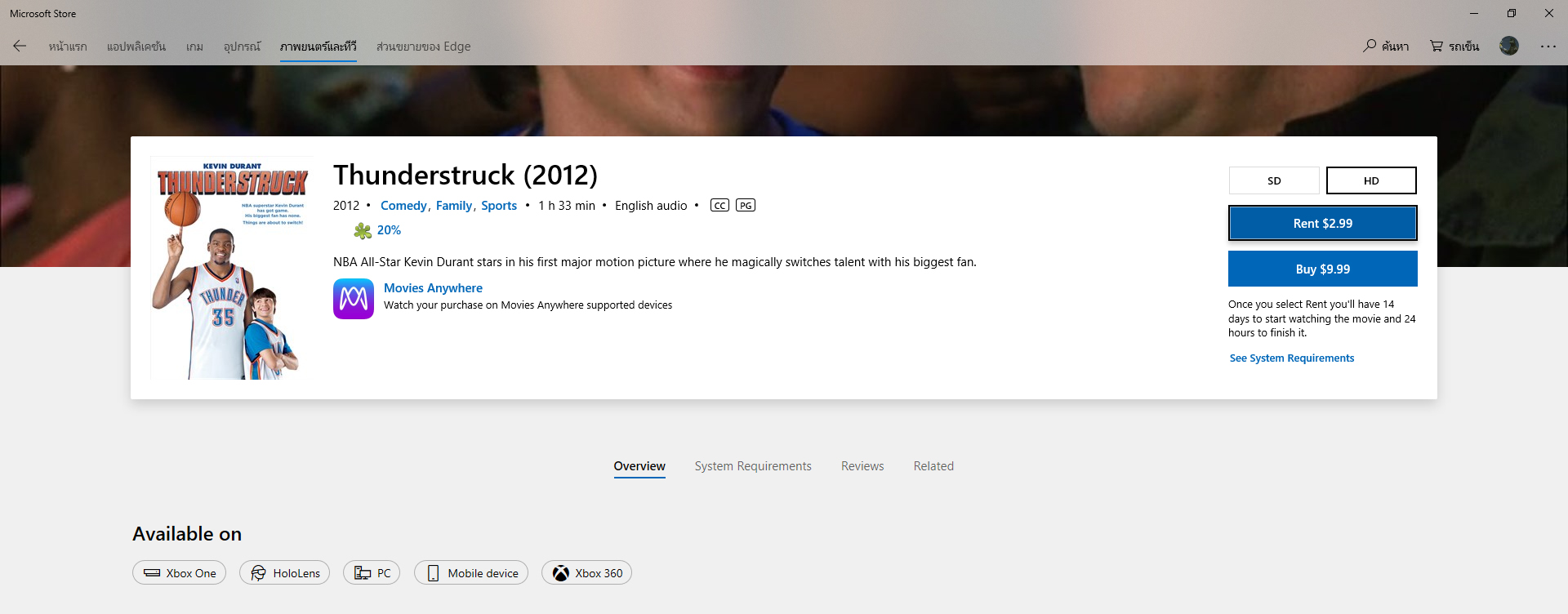Go to the หน้าแรก home tab
The width and height of the screenshot is (1568, 614).
point(68,47)
